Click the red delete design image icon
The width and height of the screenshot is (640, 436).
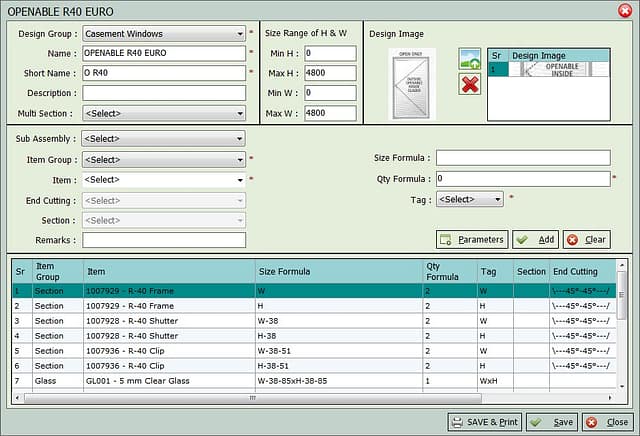tap(469, 84)
